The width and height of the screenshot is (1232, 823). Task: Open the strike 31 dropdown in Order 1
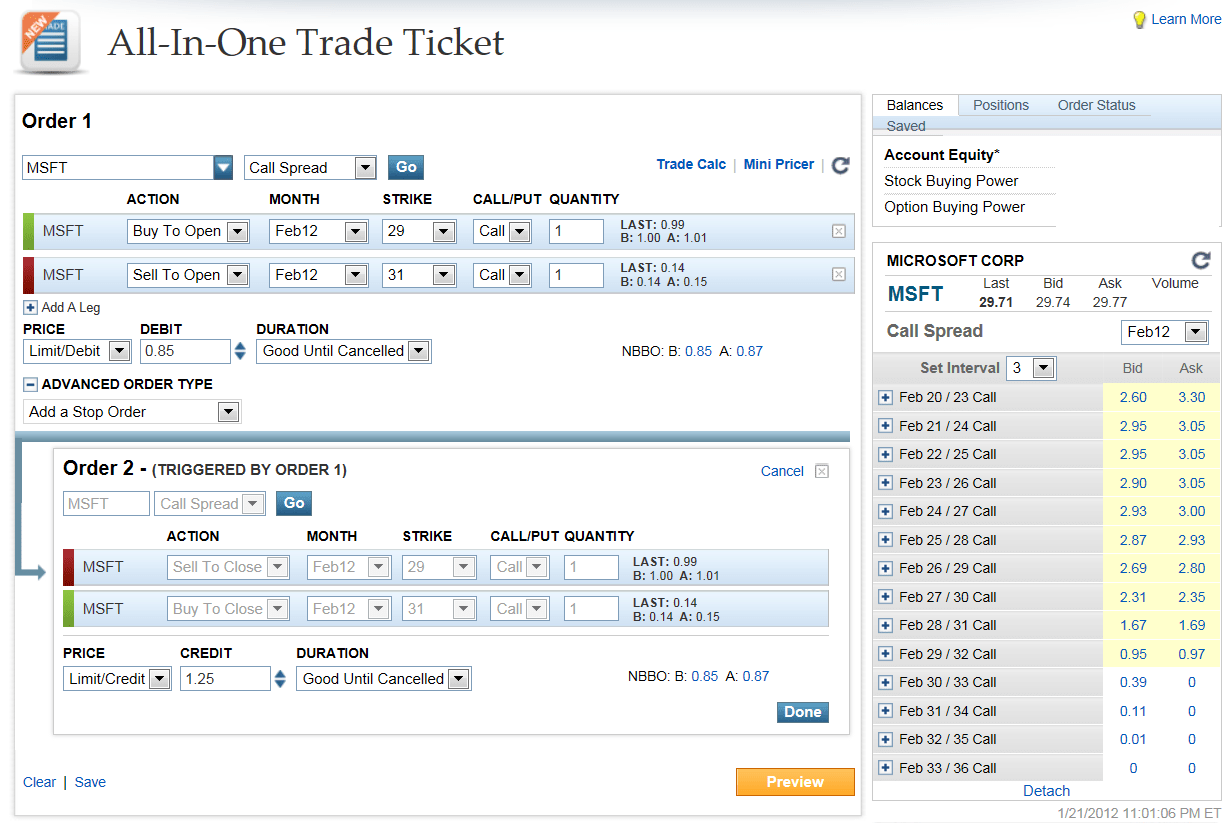444,274
